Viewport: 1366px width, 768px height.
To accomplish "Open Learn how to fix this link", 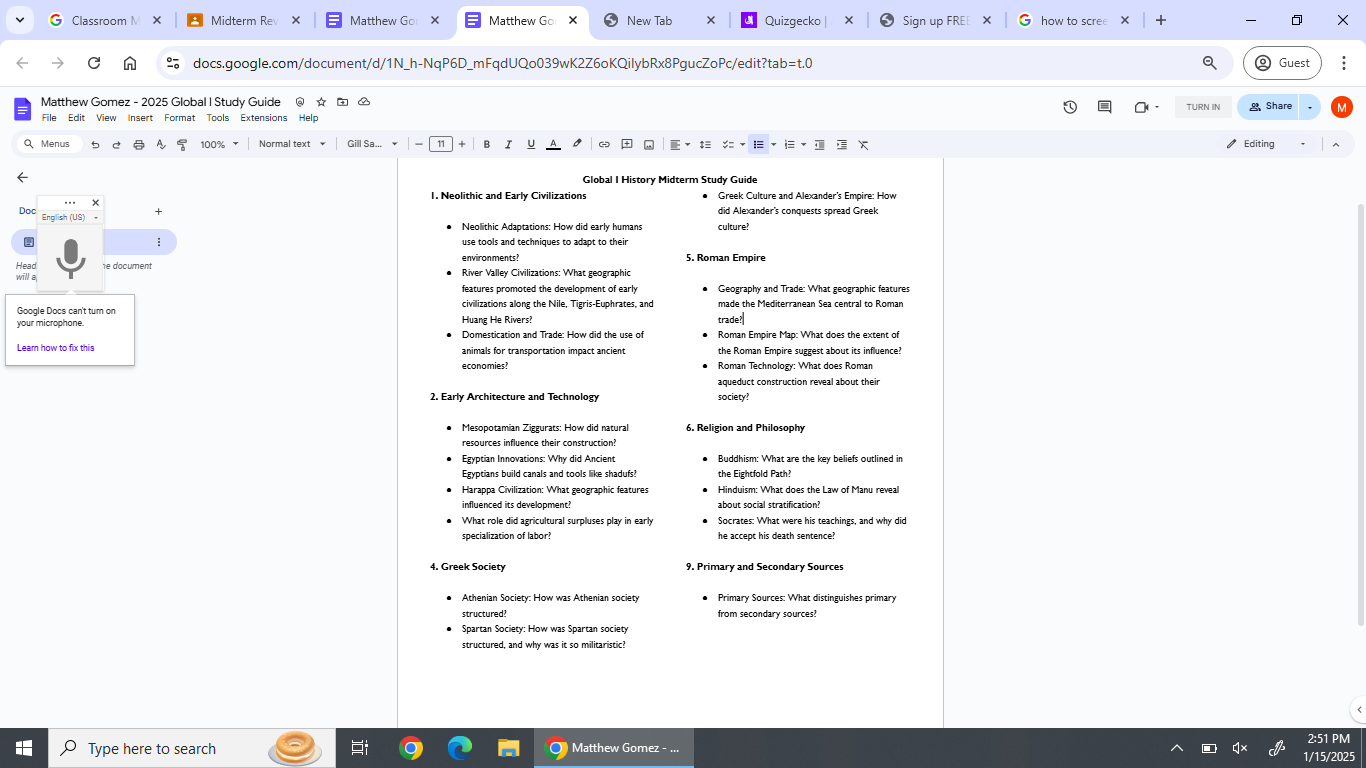I will click(56, 348).
